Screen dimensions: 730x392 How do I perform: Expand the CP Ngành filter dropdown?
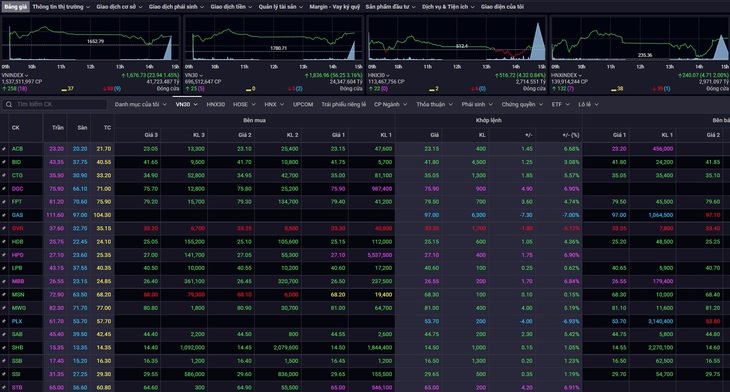(x=390, y=104)
